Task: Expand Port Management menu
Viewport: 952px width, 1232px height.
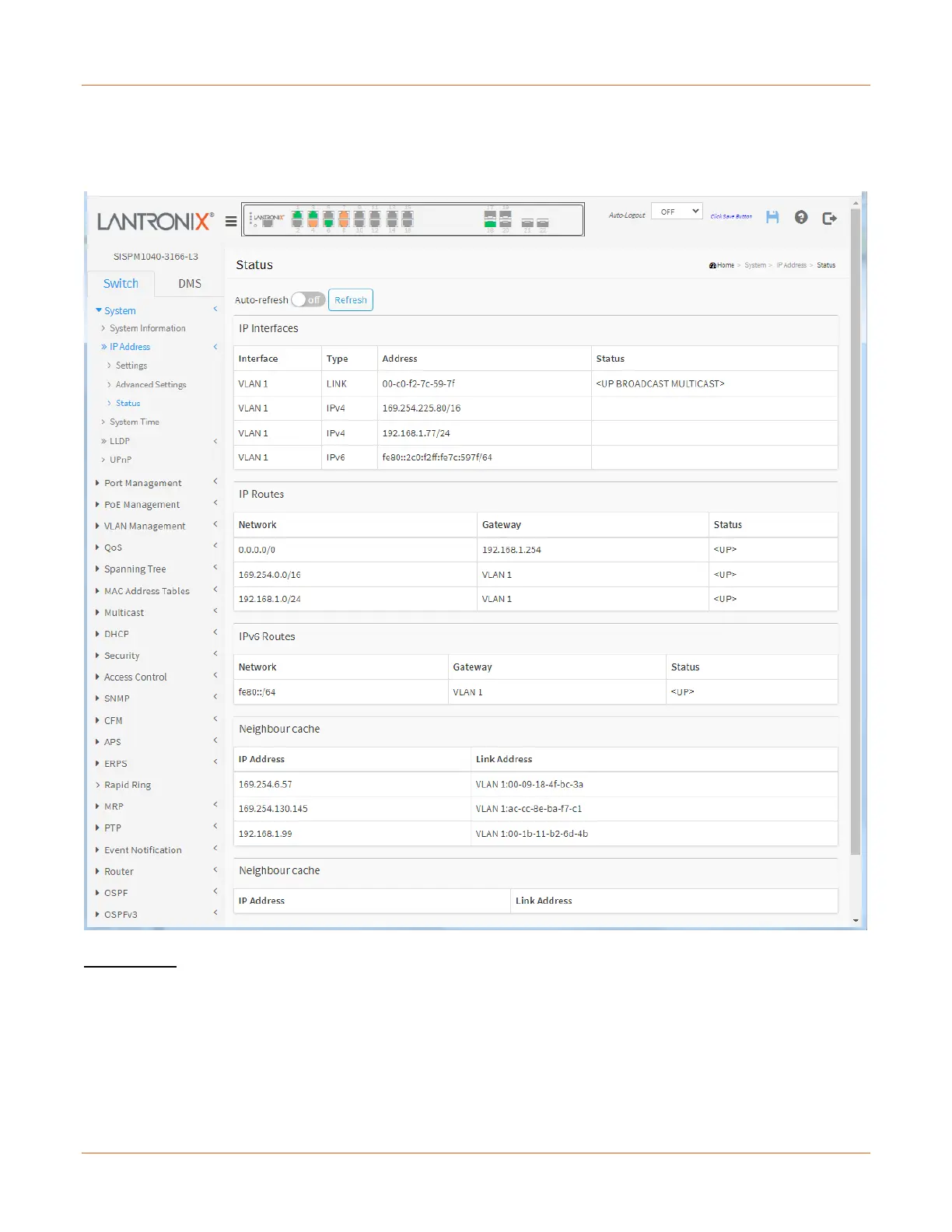Action: 143,483
